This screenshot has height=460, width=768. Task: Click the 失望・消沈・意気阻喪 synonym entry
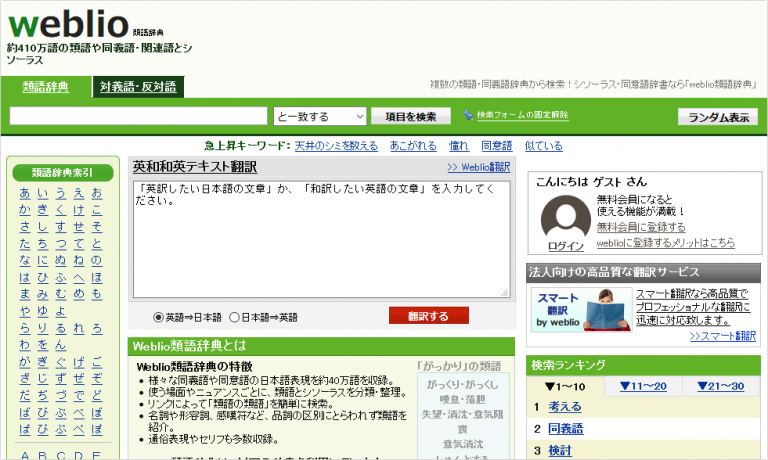462,421
